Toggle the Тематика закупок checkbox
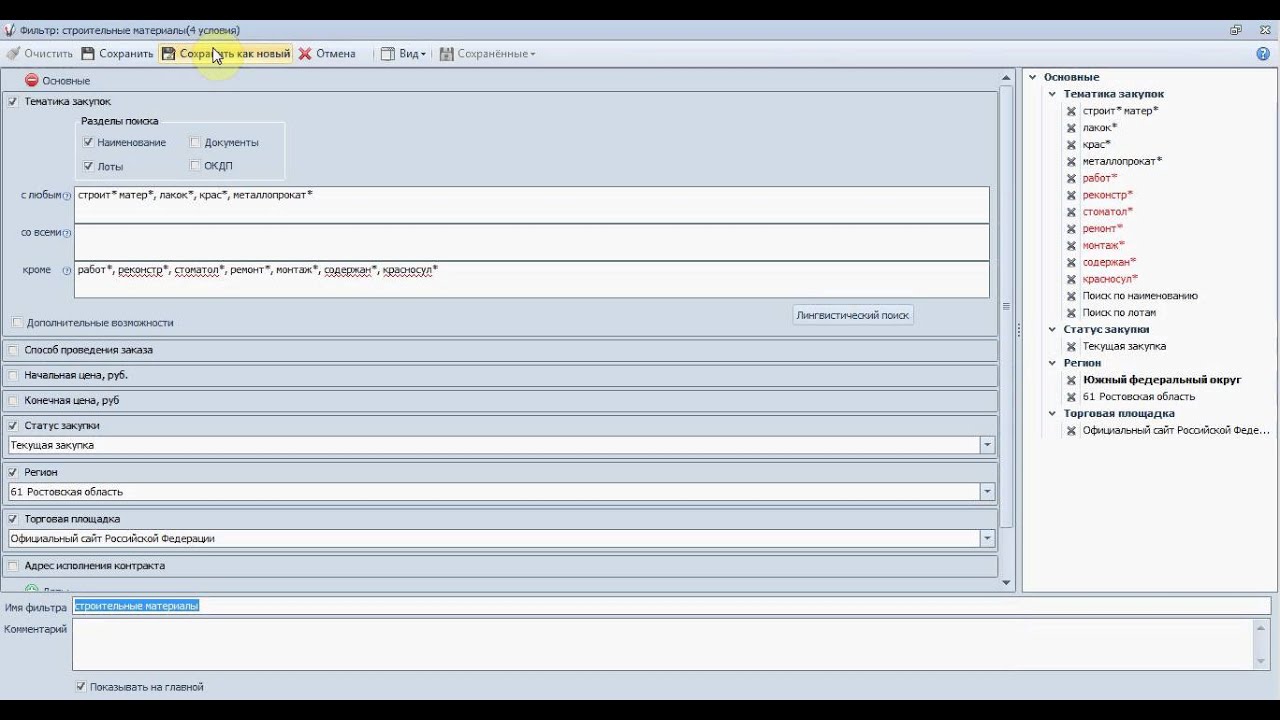Image resolution: width=1280 pixels, height=720 pixels. coord(13,101)
